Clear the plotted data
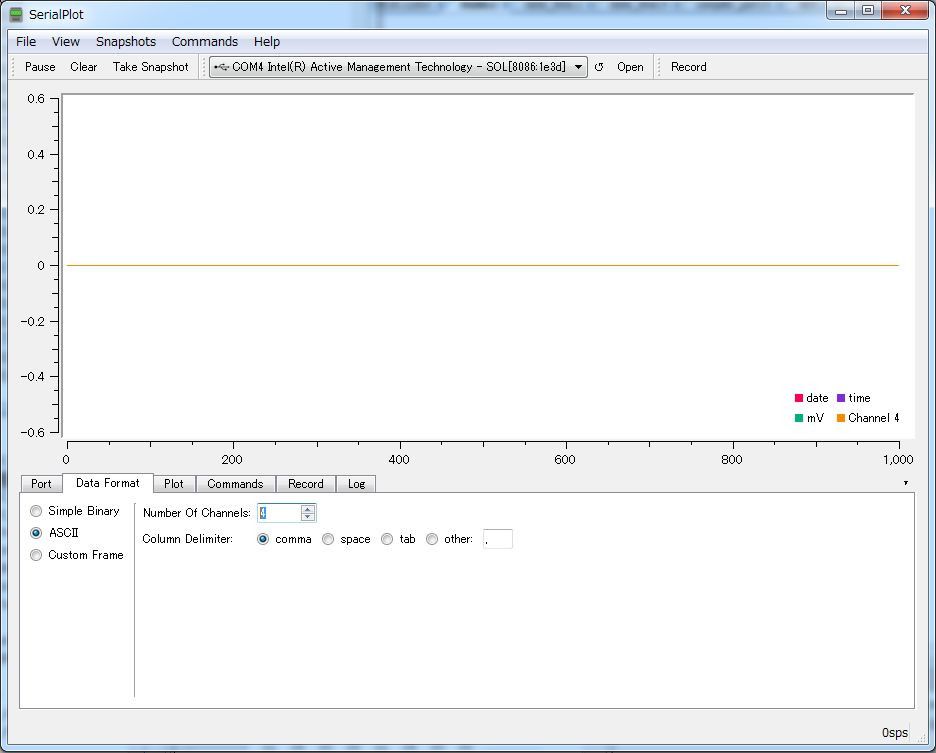This screenshot has height=753, width=936. click(x=83, y=67)
